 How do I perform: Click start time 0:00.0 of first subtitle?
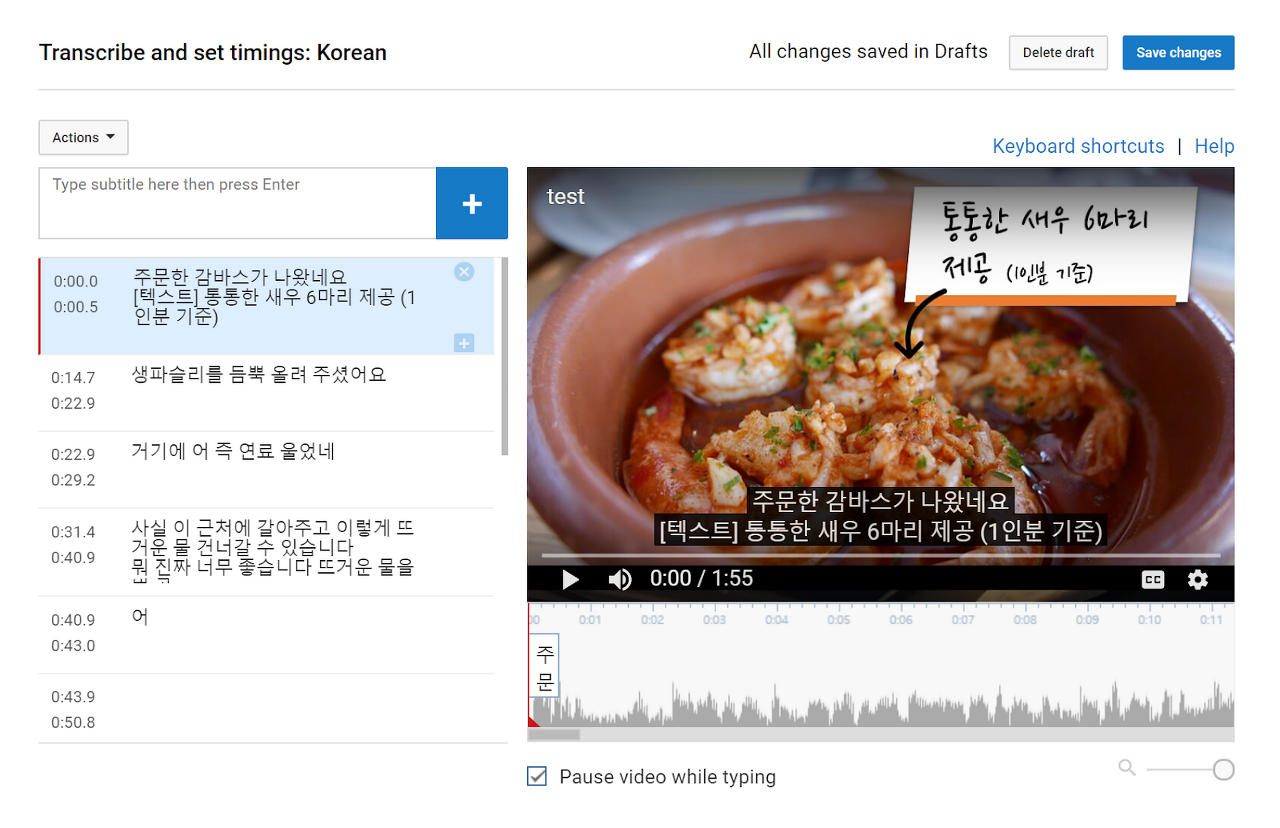coord(76,282)
